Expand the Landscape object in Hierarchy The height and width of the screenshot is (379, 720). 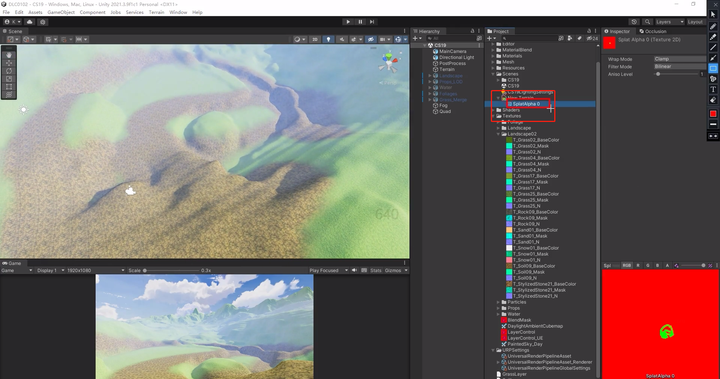(430, 75)
